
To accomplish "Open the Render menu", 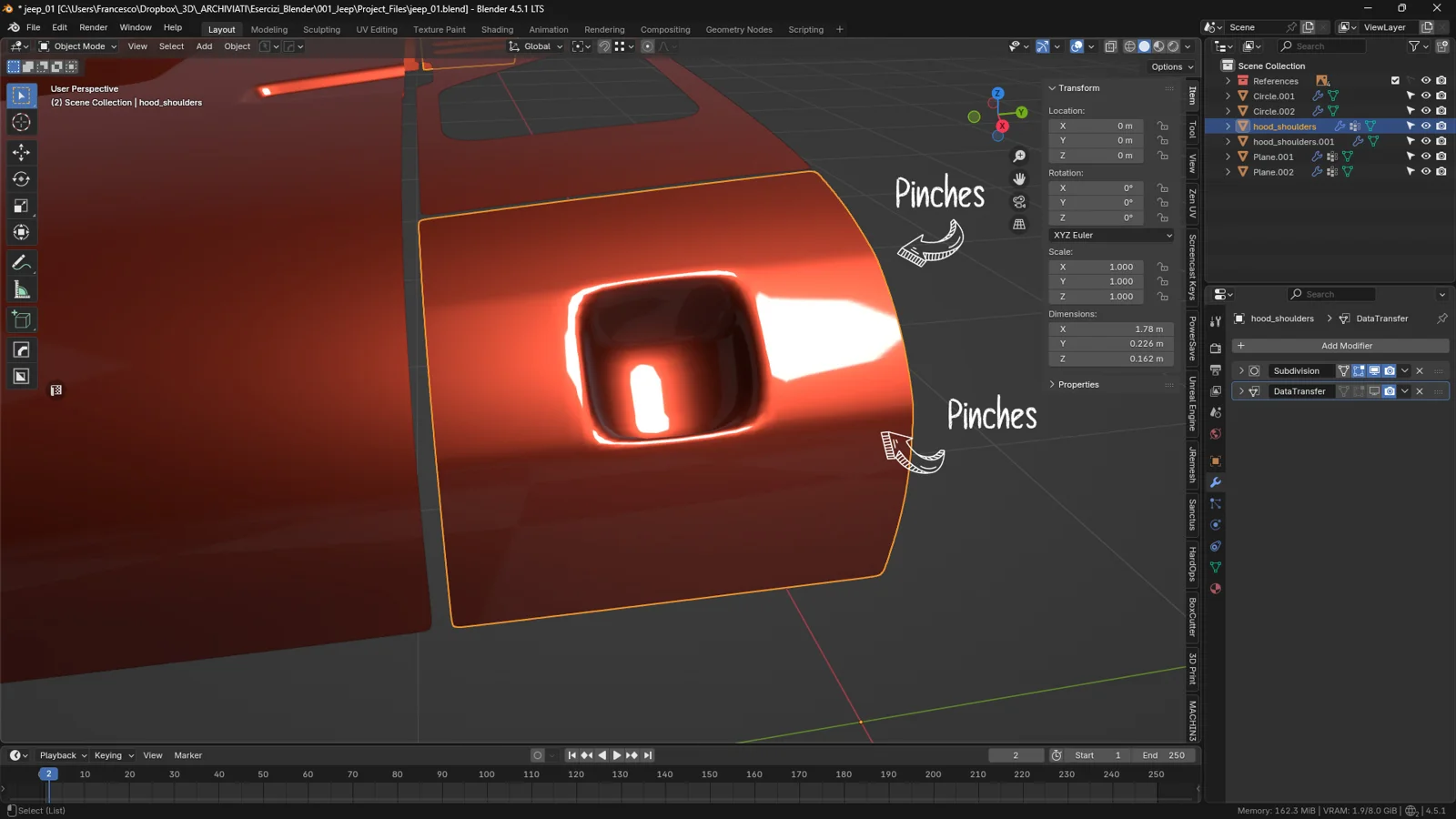I will (93, 27).
